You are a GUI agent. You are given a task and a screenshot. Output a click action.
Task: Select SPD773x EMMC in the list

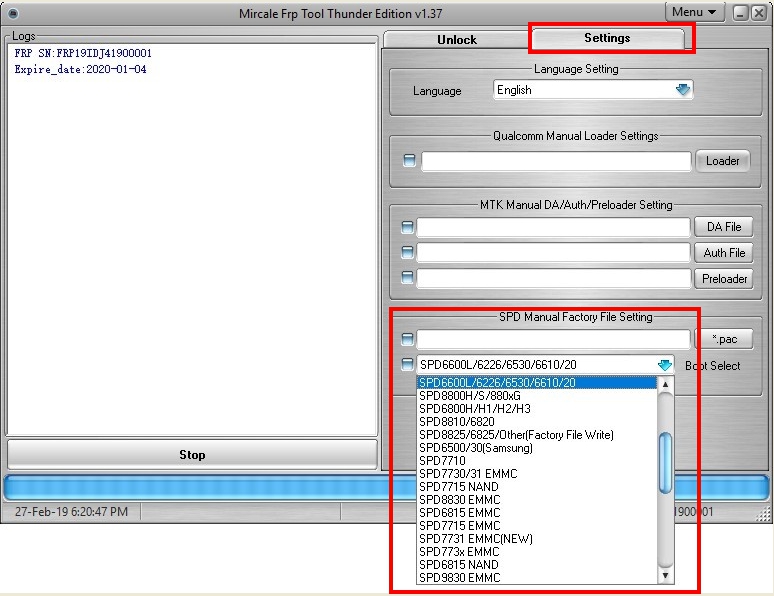[537, 552]
